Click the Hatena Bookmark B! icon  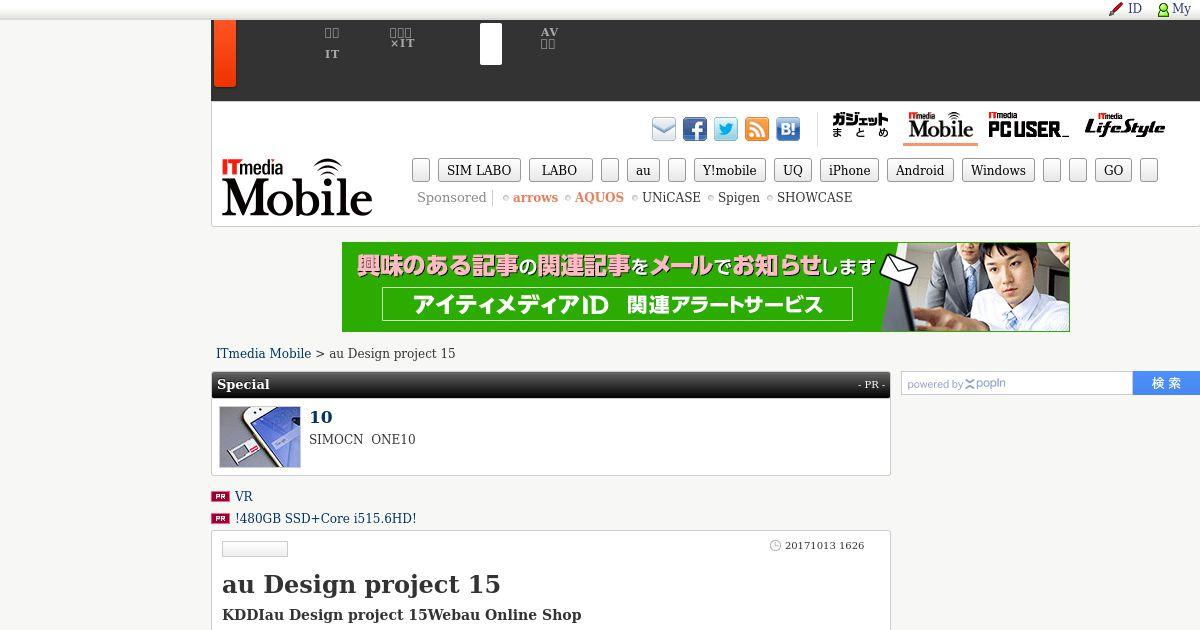[x=788, y=129]
